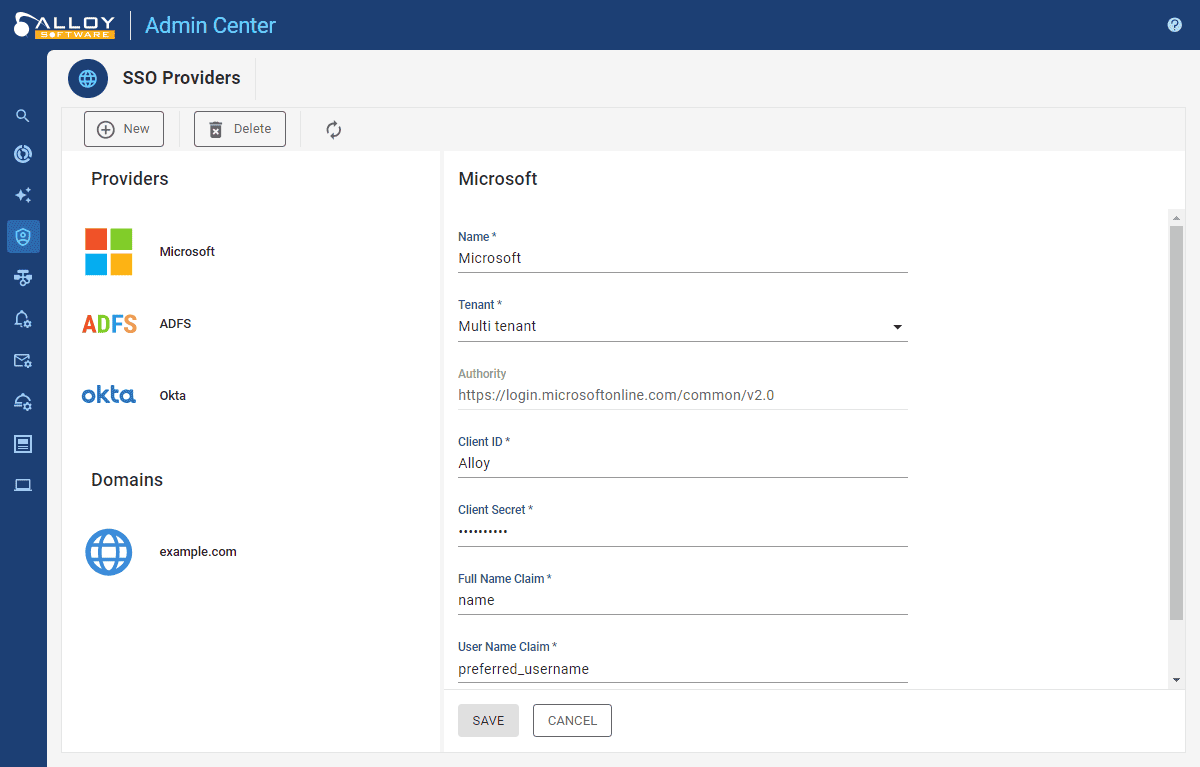Click the form's vertical scrollbar thumb
Viewport: 1200px width, 767px height.
coord(1176,423)
